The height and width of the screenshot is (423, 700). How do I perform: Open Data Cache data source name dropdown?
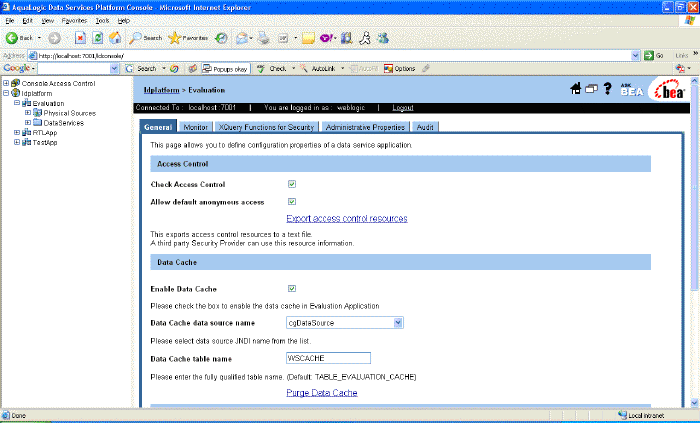398,323
